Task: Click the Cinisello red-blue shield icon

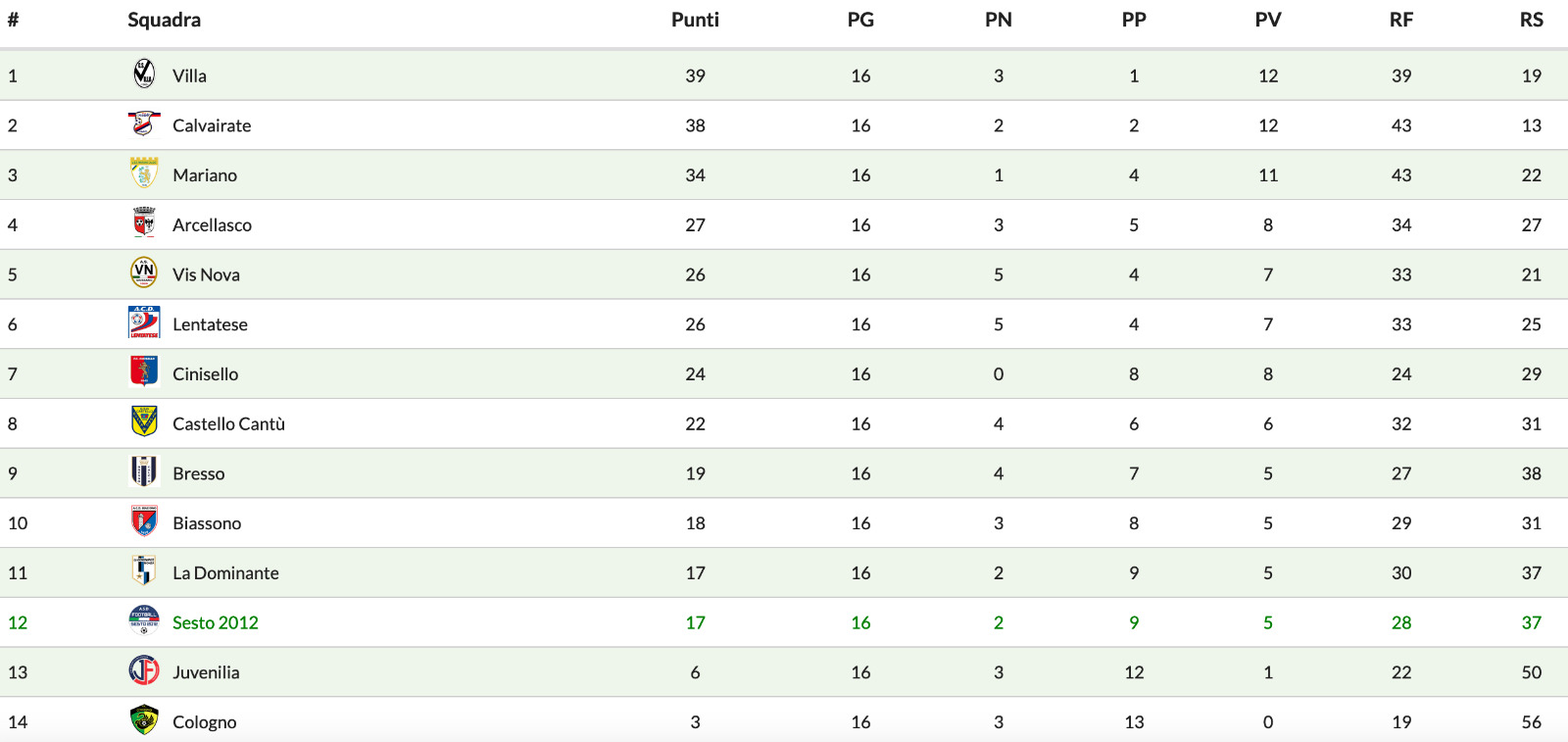Action: pos(144,372)
